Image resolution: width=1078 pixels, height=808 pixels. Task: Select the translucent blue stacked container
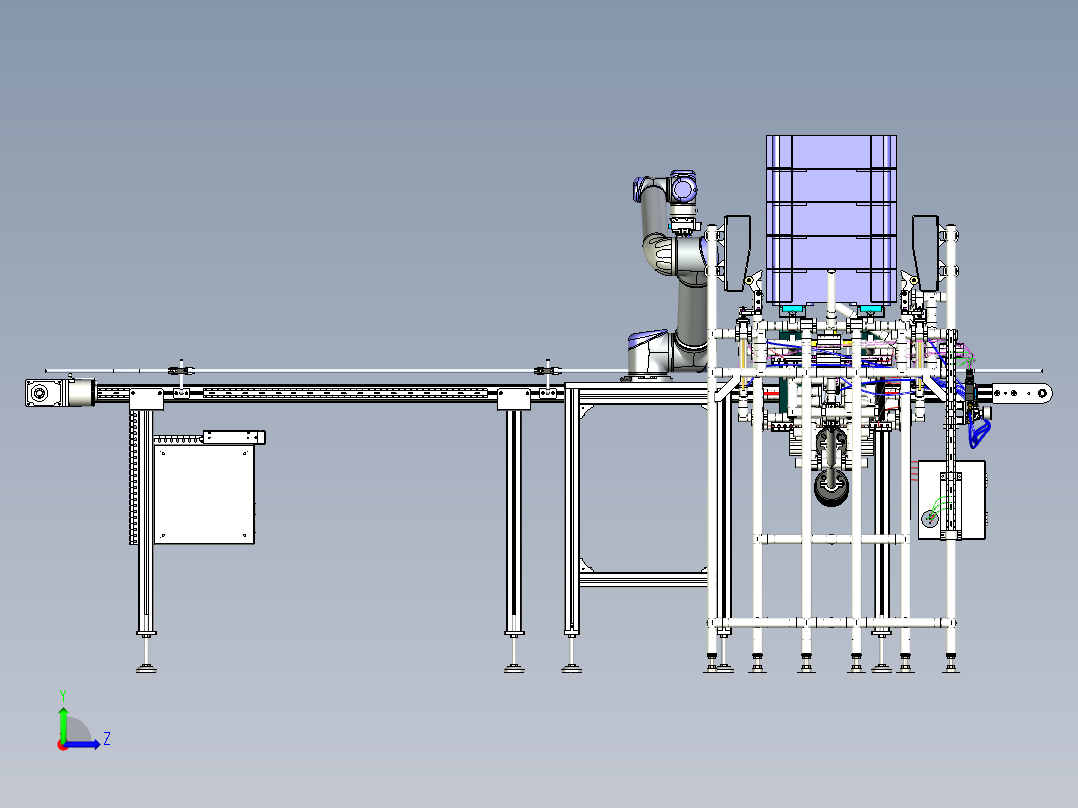click(830, 215)
